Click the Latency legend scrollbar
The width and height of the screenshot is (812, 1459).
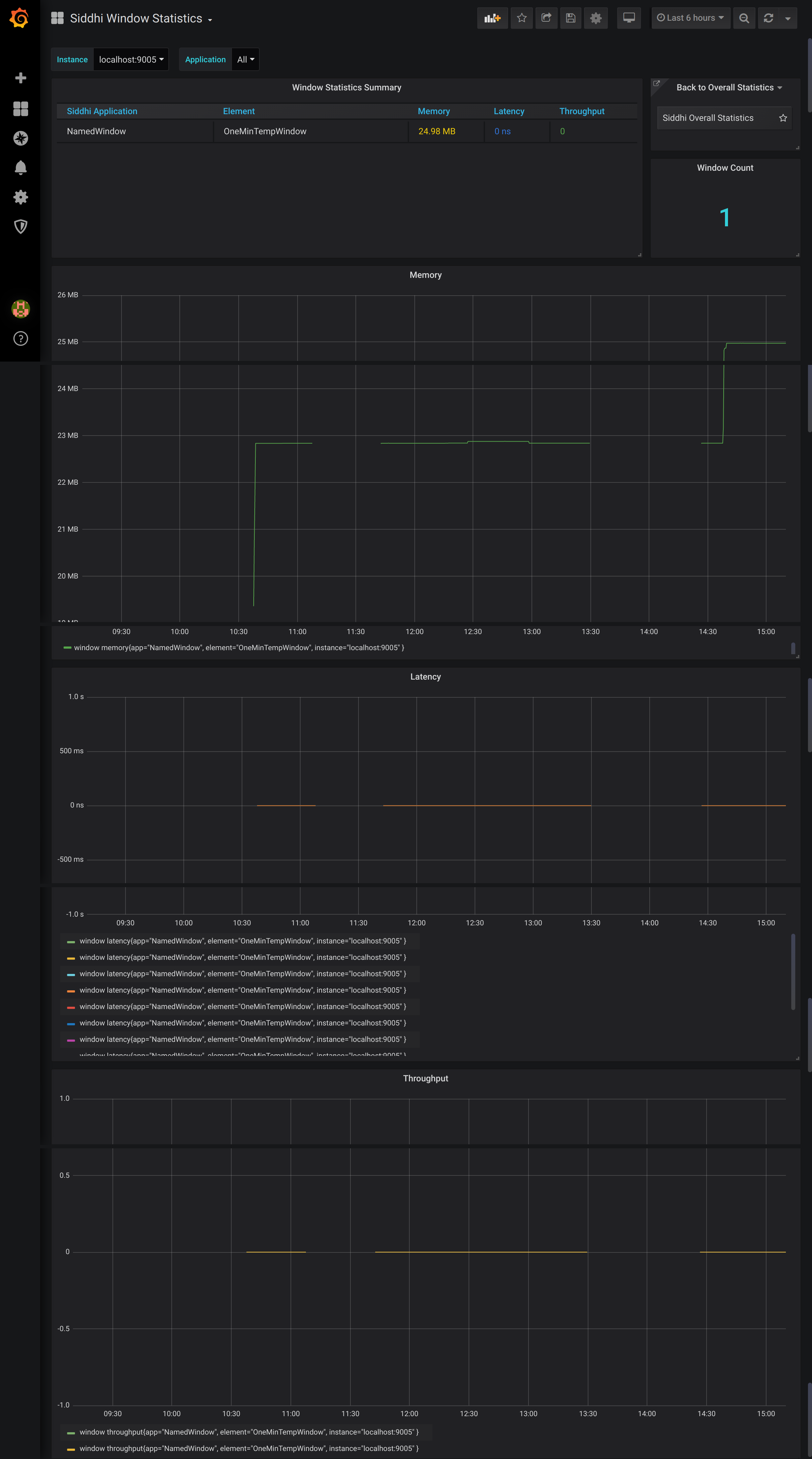point(793,971)
